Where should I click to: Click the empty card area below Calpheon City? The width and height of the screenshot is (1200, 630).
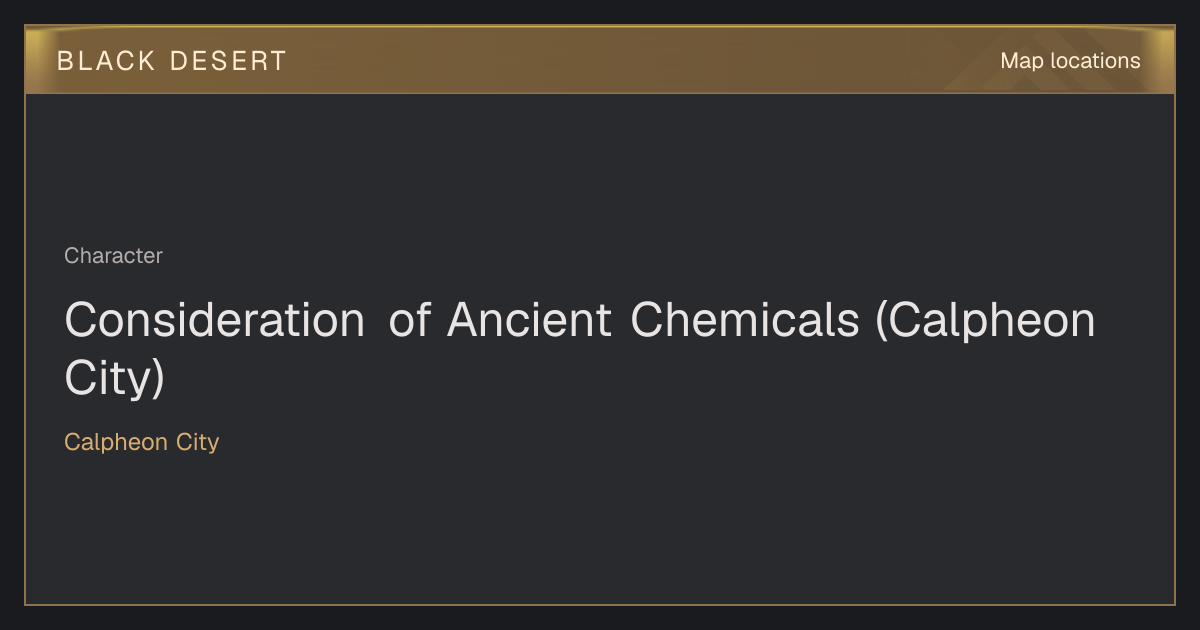pyautogui.click(x=600, y=530)
